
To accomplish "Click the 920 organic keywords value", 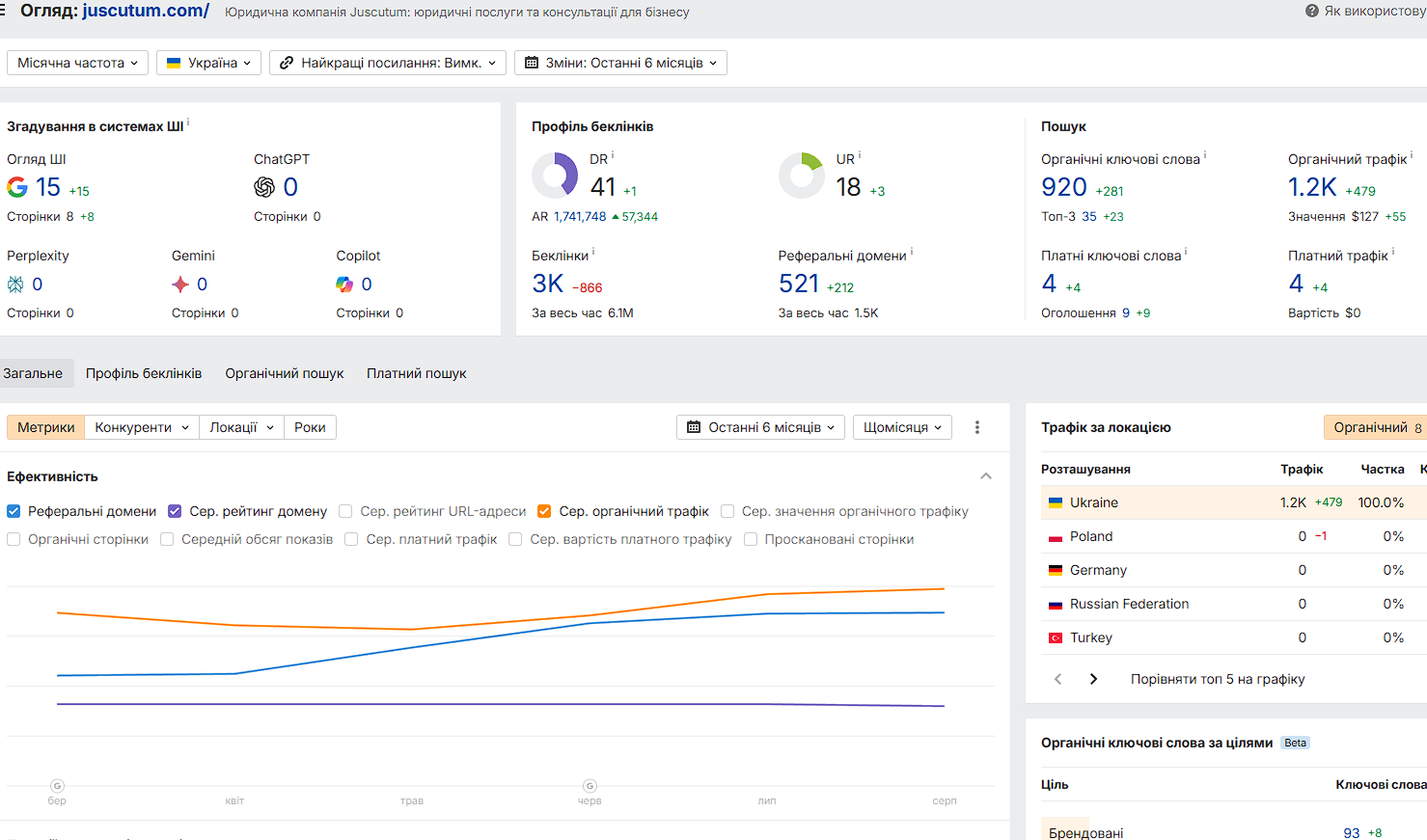I will click(1064, 187).
